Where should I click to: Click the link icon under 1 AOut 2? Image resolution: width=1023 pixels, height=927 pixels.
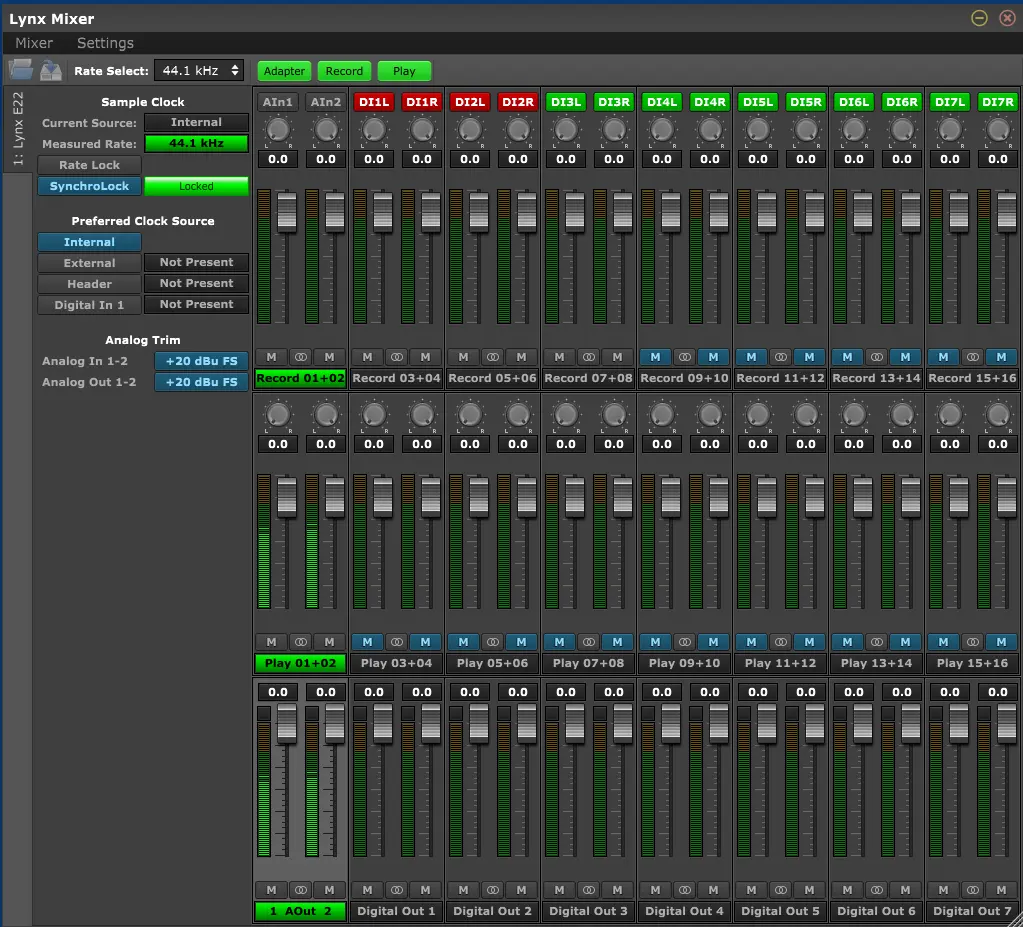[300, 890]
